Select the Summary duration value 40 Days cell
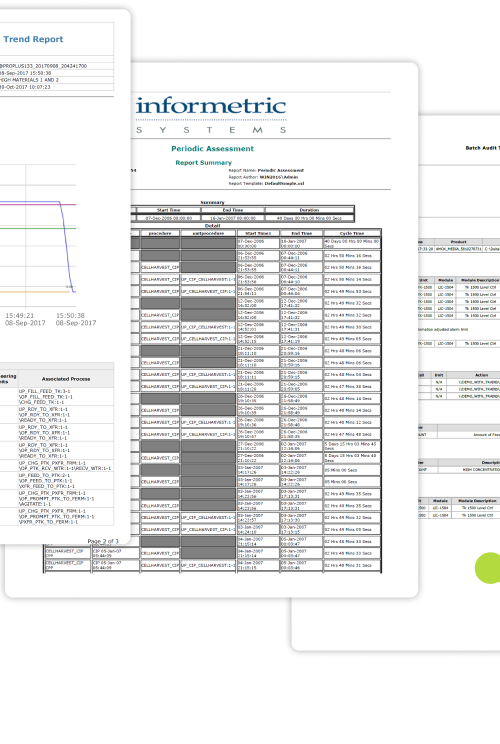Image resolution: width=500 pixels, height=744 pixels. pyautogui.click(x=309, y=218)
